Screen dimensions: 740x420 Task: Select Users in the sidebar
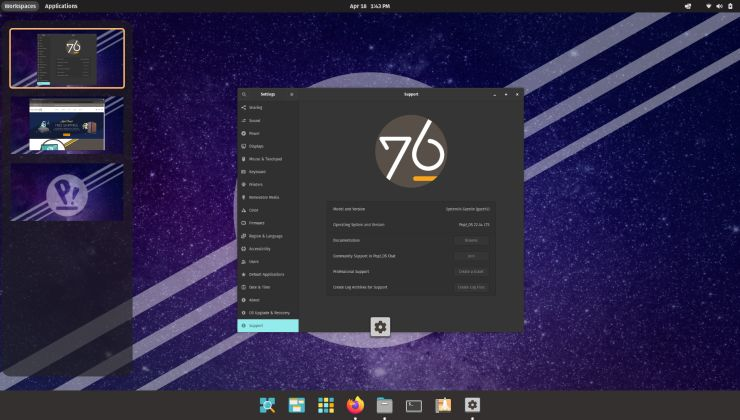click(268, 261)
